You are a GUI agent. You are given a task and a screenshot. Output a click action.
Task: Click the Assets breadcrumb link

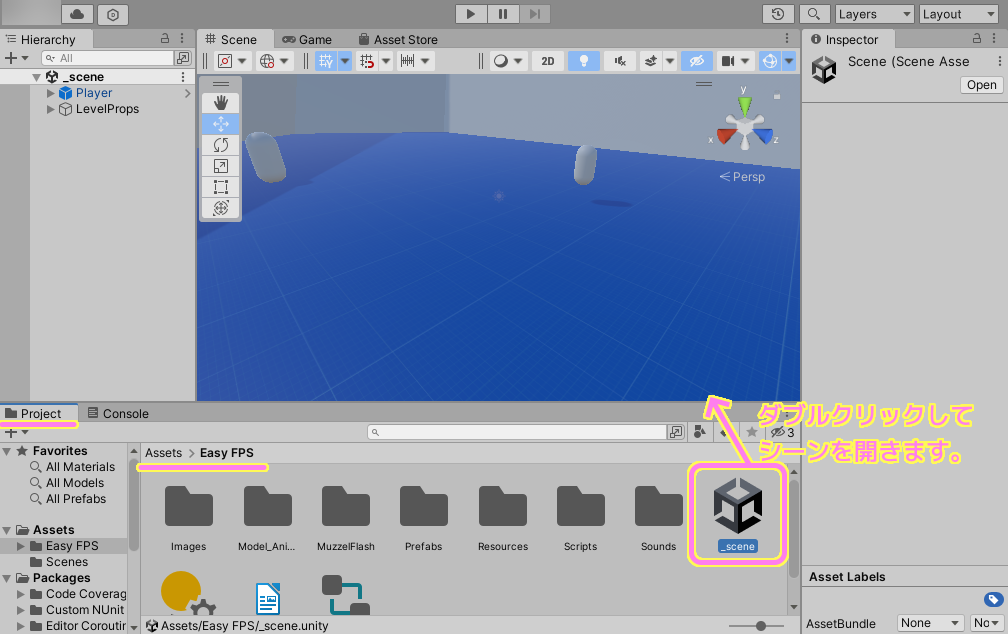[162, 452]
